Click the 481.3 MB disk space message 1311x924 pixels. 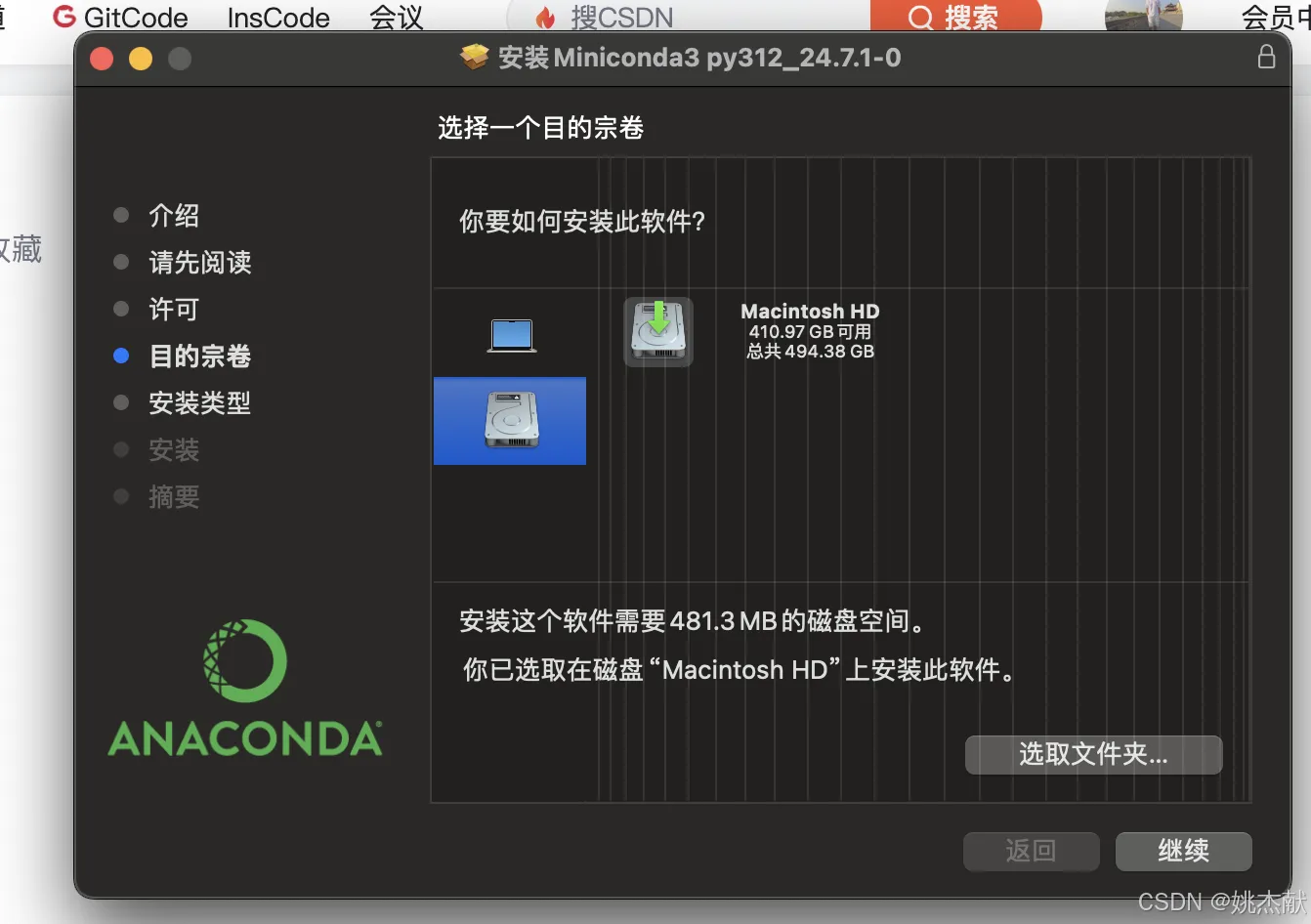693,621
